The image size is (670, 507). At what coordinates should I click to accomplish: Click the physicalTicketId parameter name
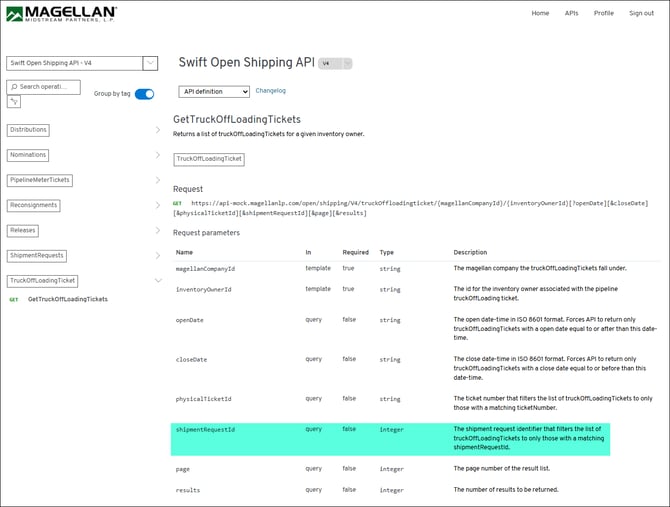(x=203, y=399)
